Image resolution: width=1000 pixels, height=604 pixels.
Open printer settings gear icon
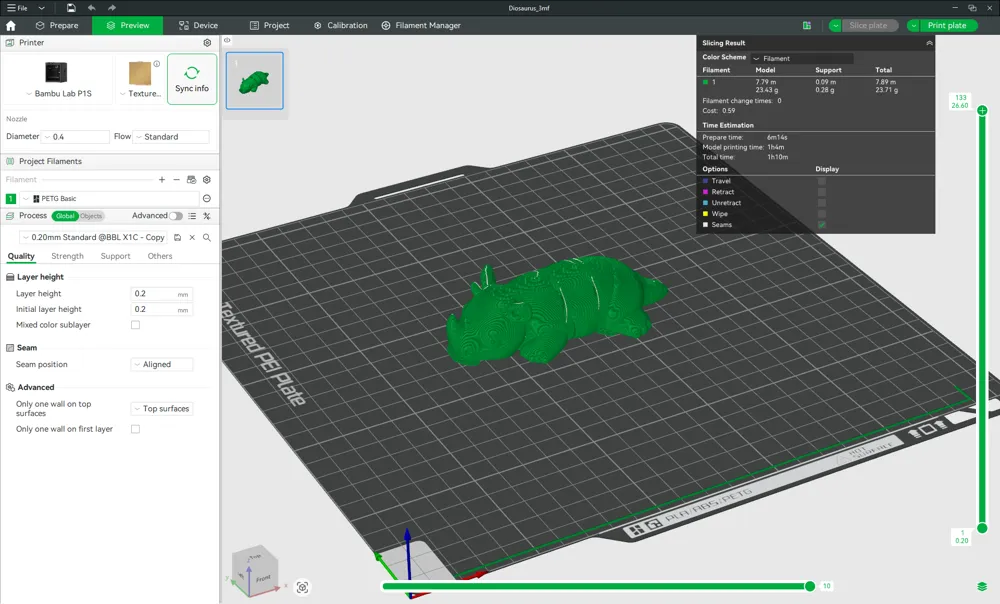tap(207, 43)
